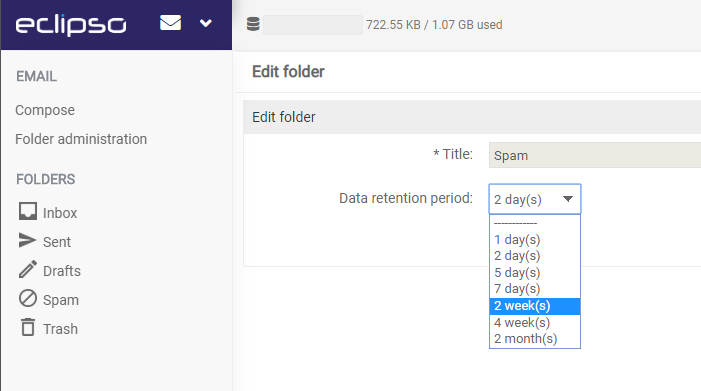Click the storage usage progress bar
Viewport: 701px width, 391px height.
pos(313,25)
